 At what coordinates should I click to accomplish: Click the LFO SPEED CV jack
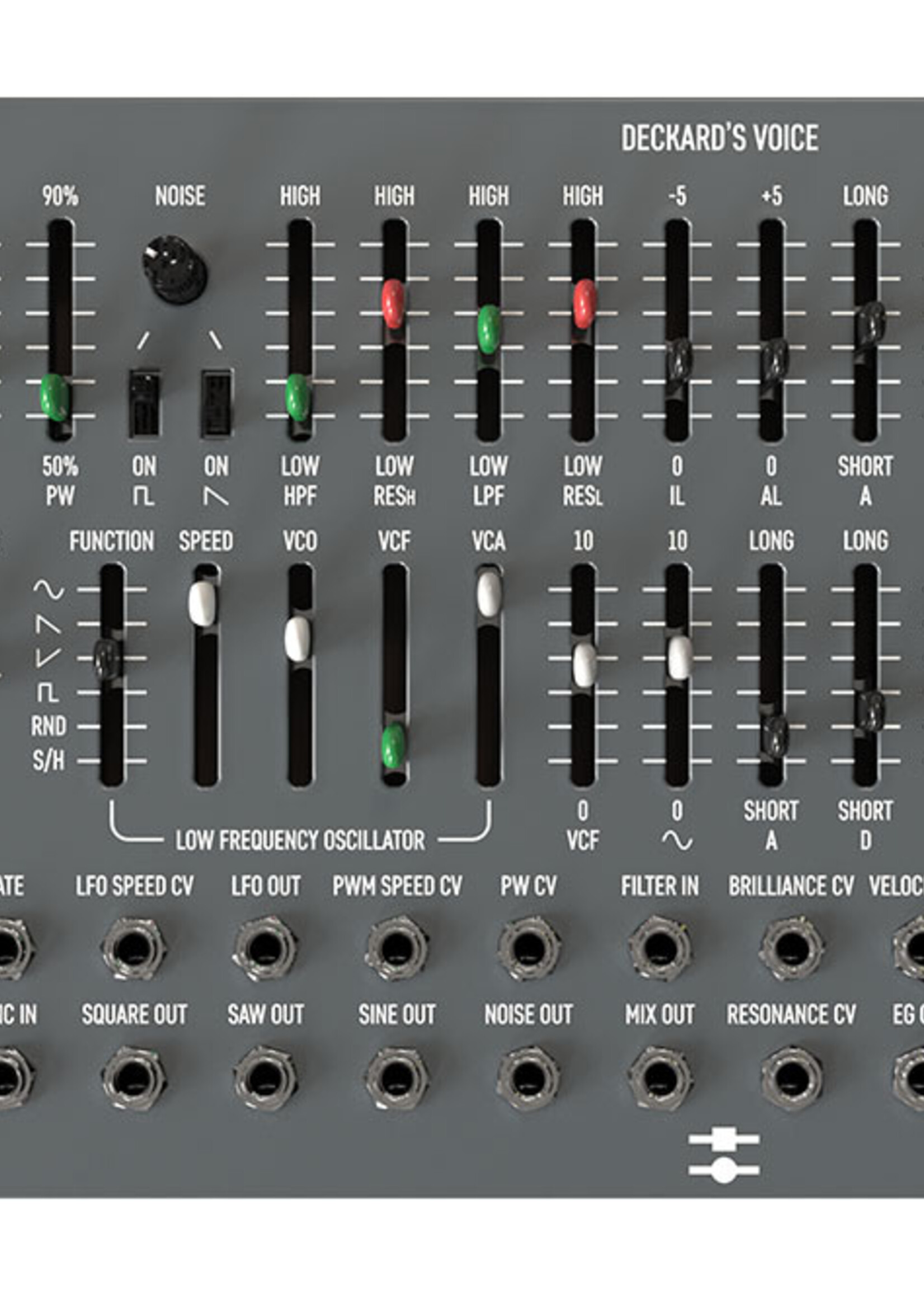pyautogui.click(x=134, y=948)
